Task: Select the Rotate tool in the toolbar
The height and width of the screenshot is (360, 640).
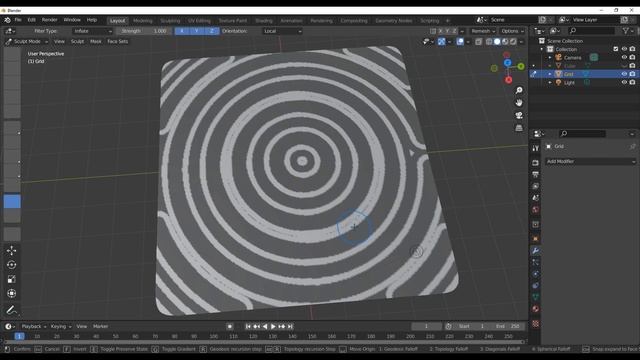Action: point(11,265)
